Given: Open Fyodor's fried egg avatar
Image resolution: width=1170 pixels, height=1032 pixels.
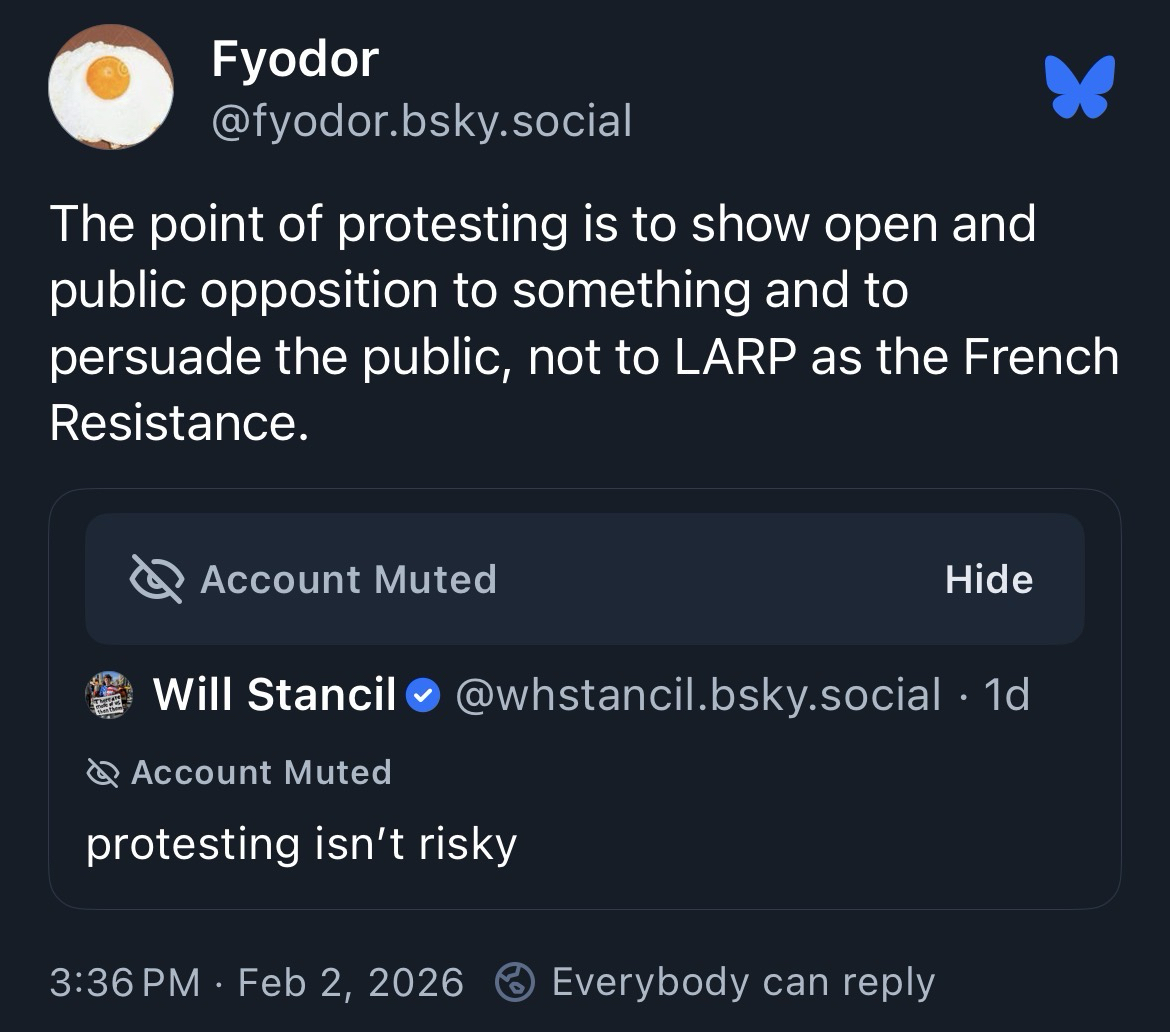Looking at the screenshot, I should coord(110,87).
